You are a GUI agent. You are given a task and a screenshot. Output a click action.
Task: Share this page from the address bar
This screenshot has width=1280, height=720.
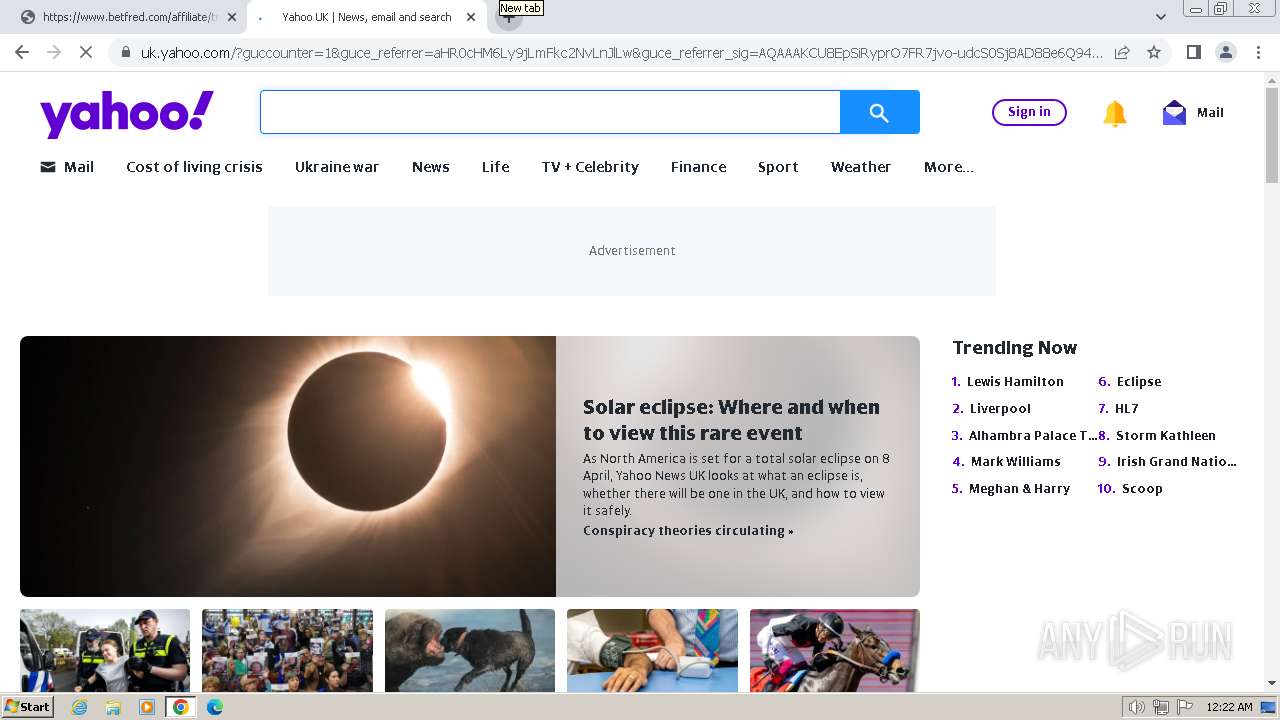(1122, 52)
